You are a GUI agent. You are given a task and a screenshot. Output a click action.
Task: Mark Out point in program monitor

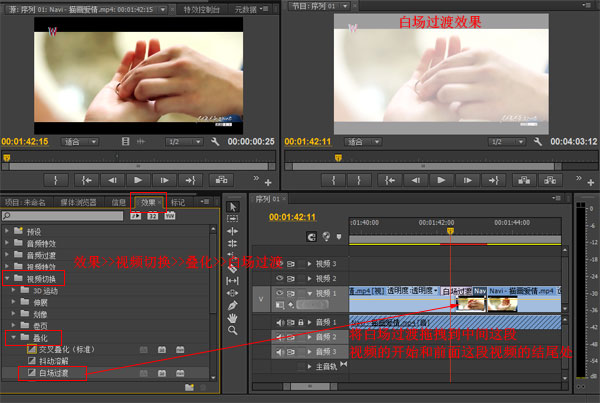coord(359,180)
